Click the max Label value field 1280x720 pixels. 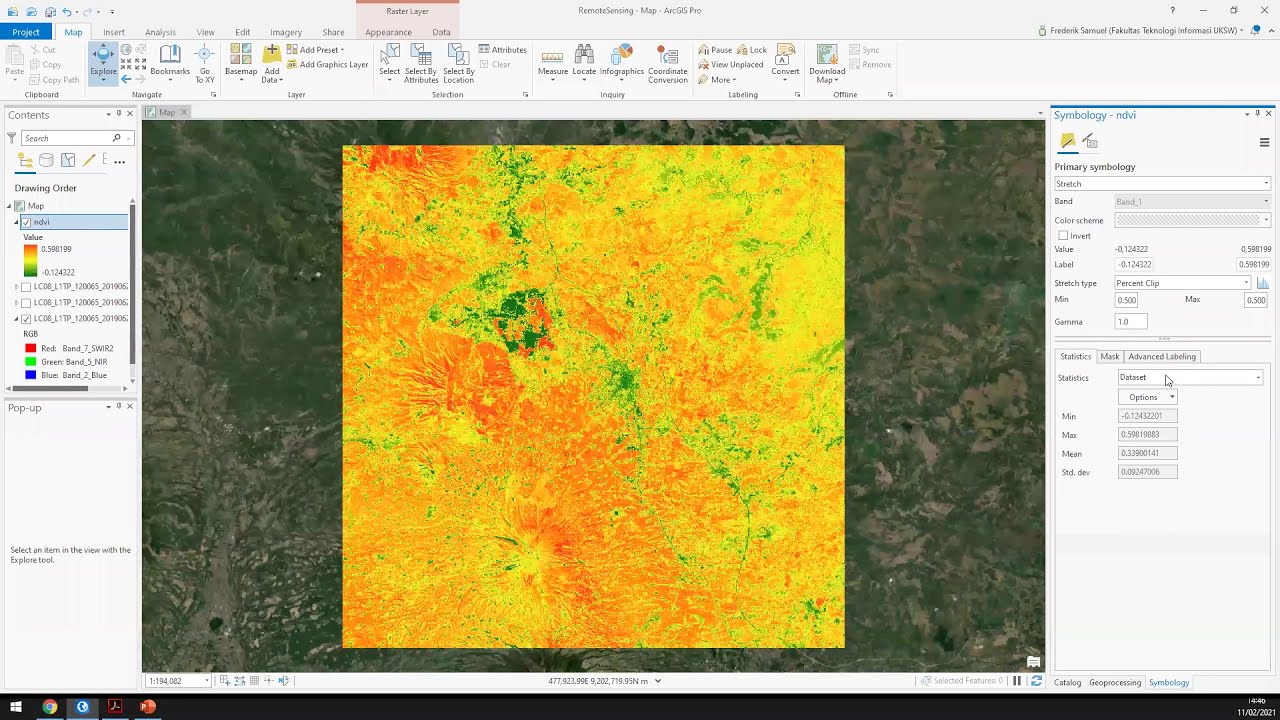pyautogui.click(x=1254, y=265)
